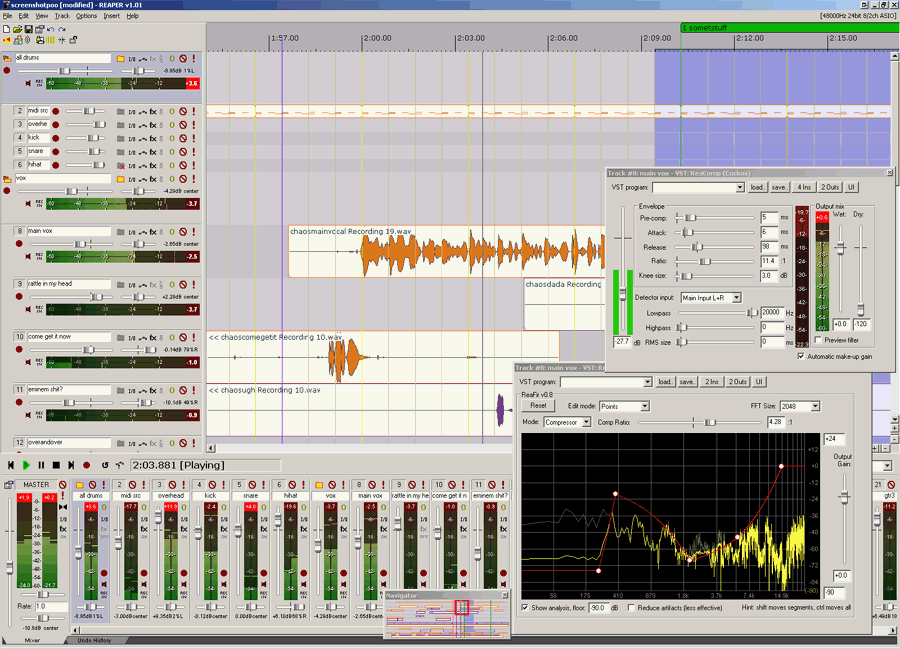
Task: Mute the midi src track
Action: [x=183, y=111]
